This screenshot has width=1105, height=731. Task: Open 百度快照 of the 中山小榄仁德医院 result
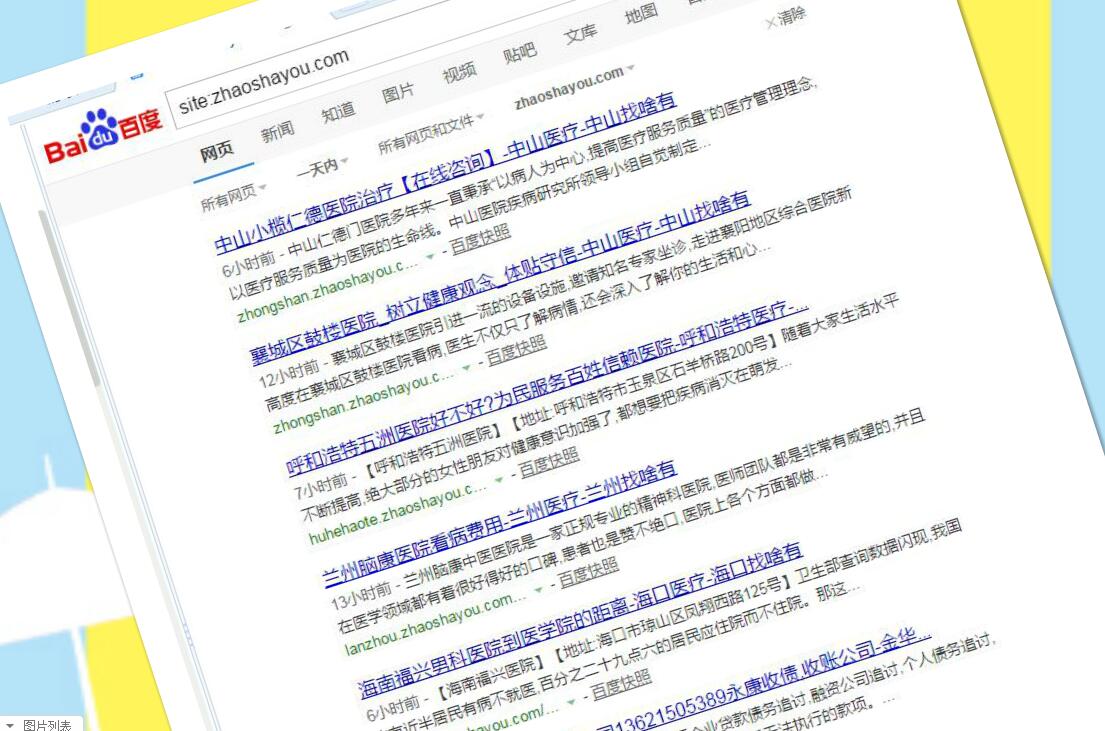[480, 239]
